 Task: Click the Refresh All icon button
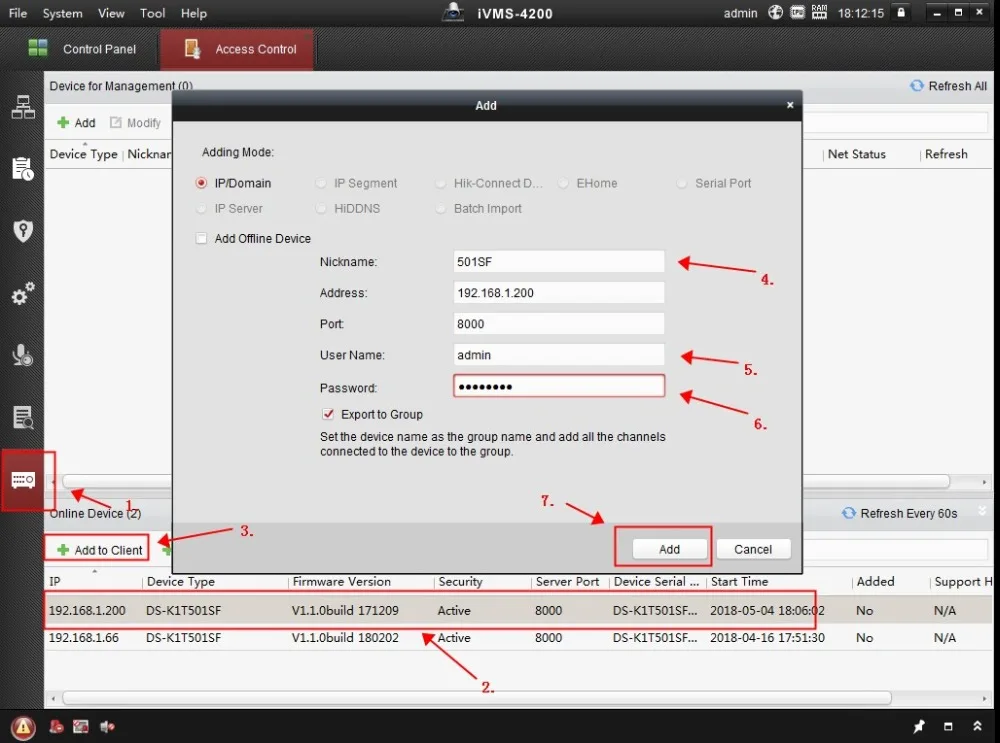tap(916, 85)
